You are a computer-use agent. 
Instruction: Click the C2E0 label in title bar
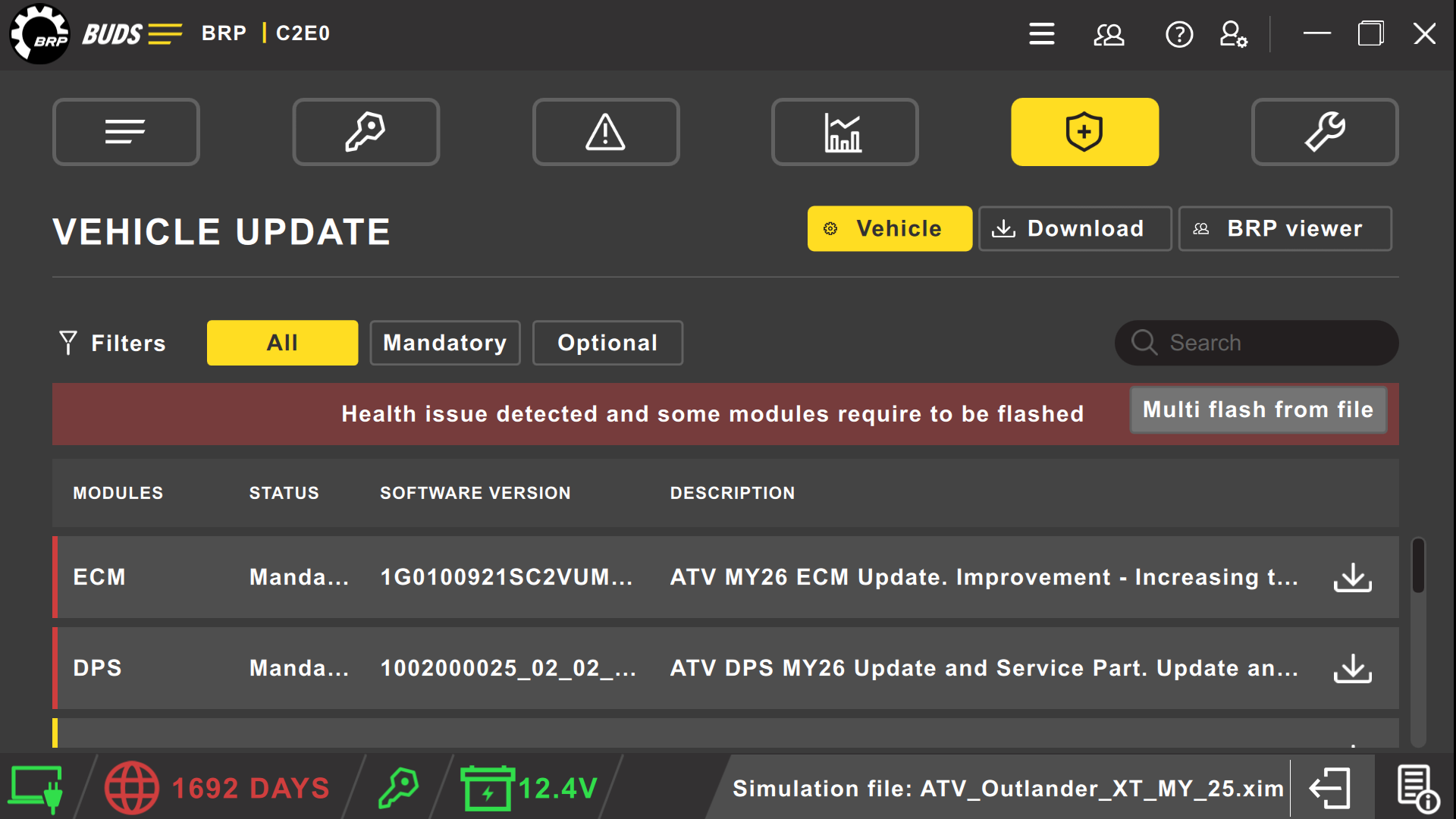303,33
